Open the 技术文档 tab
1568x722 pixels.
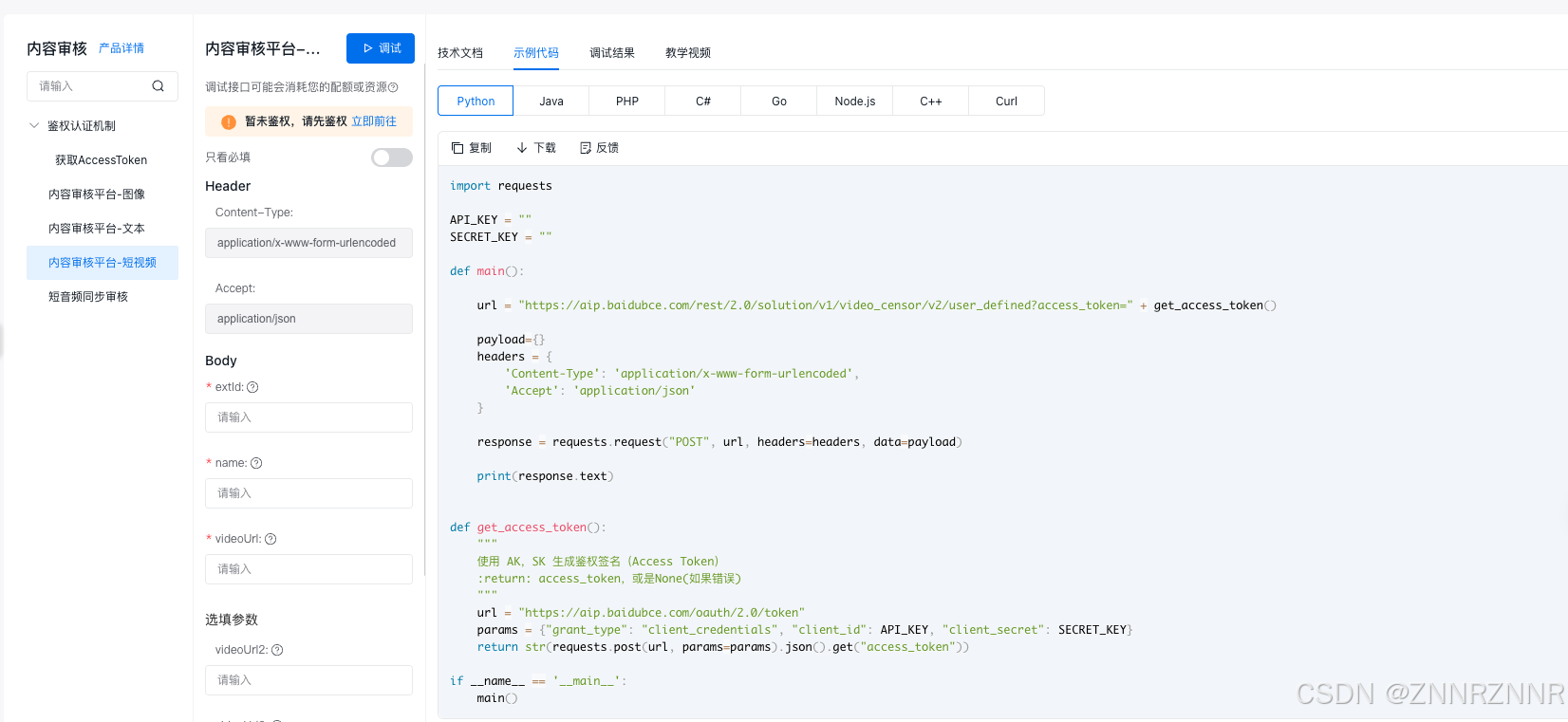460,53
